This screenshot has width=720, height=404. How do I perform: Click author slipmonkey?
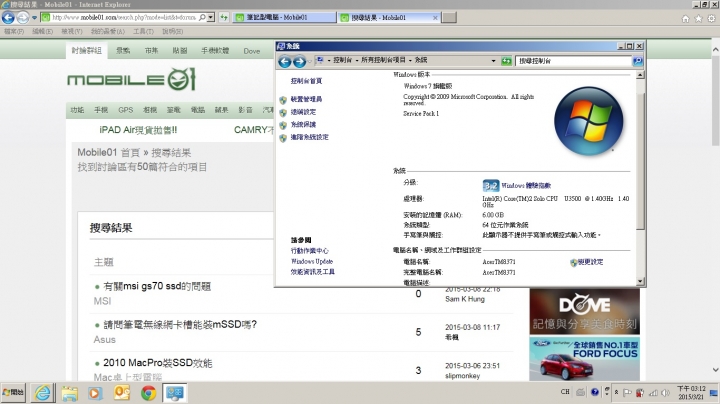point(462,376)
